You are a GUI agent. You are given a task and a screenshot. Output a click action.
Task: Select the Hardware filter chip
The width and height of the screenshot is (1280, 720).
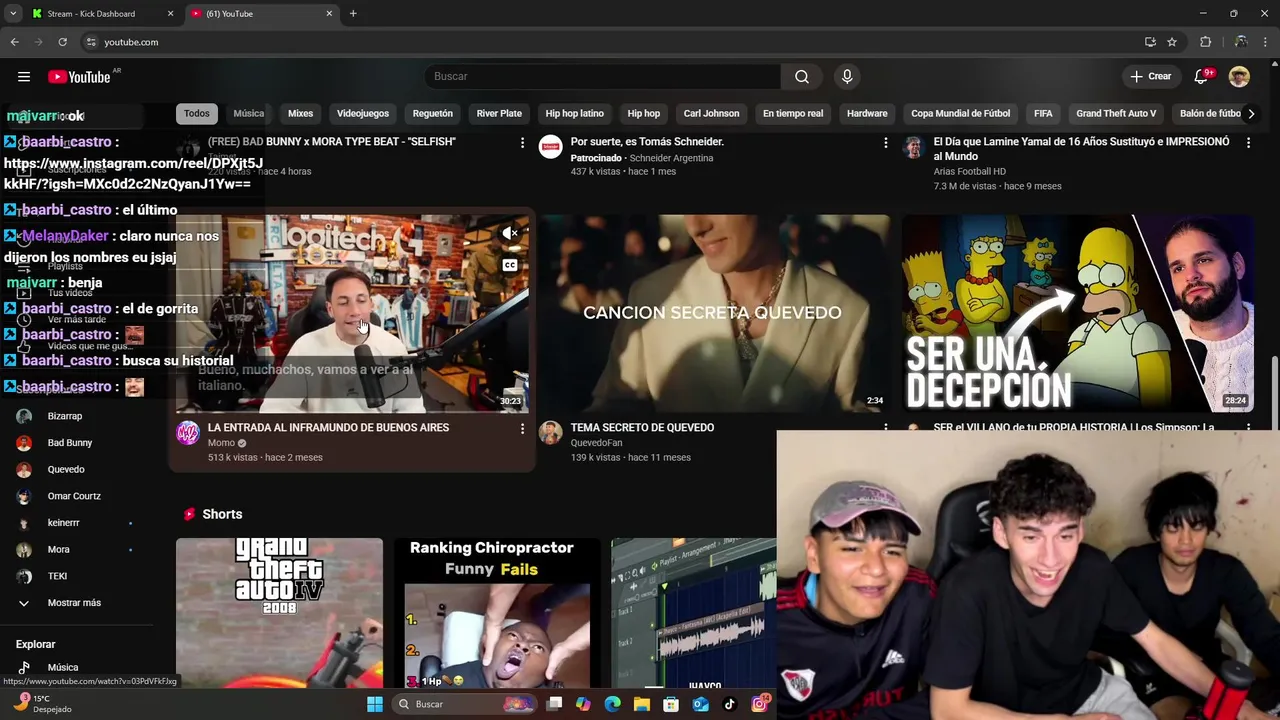(867, 113)
